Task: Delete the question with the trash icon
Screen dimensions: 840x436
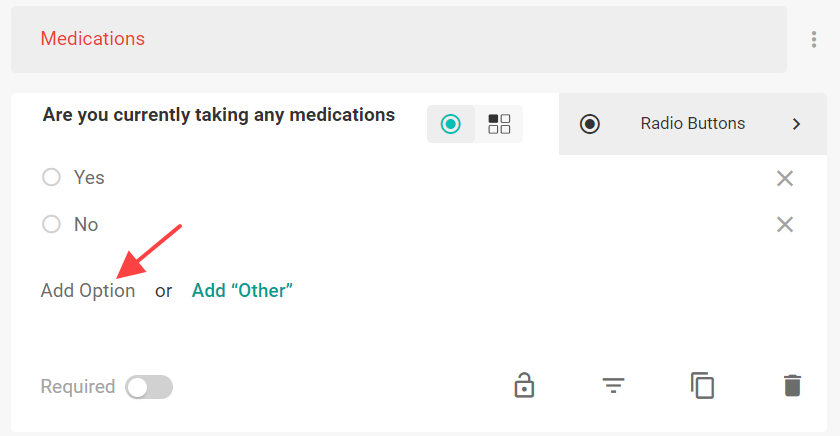Action: point(792,386)
